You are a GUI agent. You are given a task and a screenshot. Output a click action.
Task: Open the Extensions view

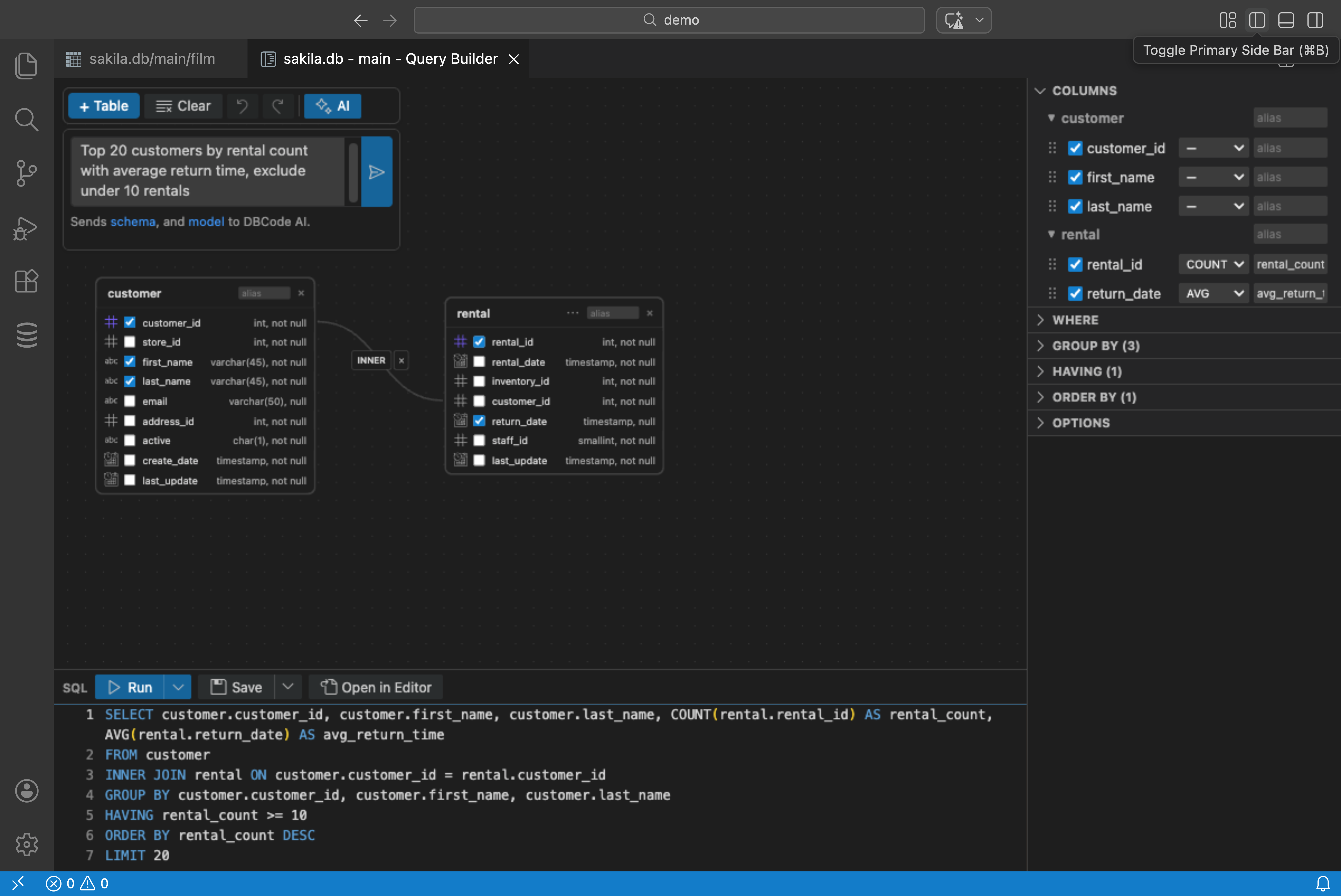tap(26, 280)
